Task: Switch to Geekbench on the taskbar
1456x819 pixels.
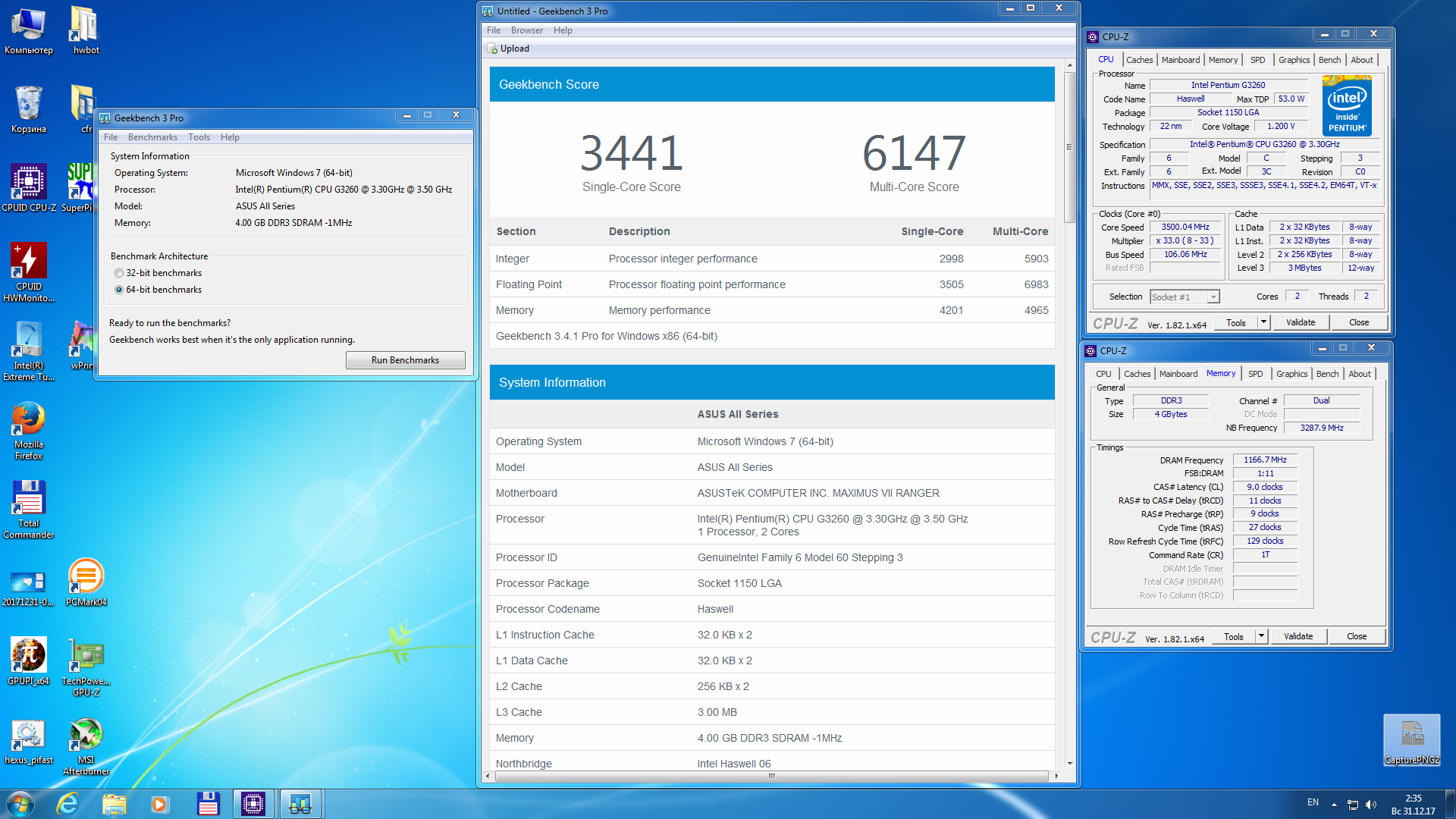Action: point(300,804)
